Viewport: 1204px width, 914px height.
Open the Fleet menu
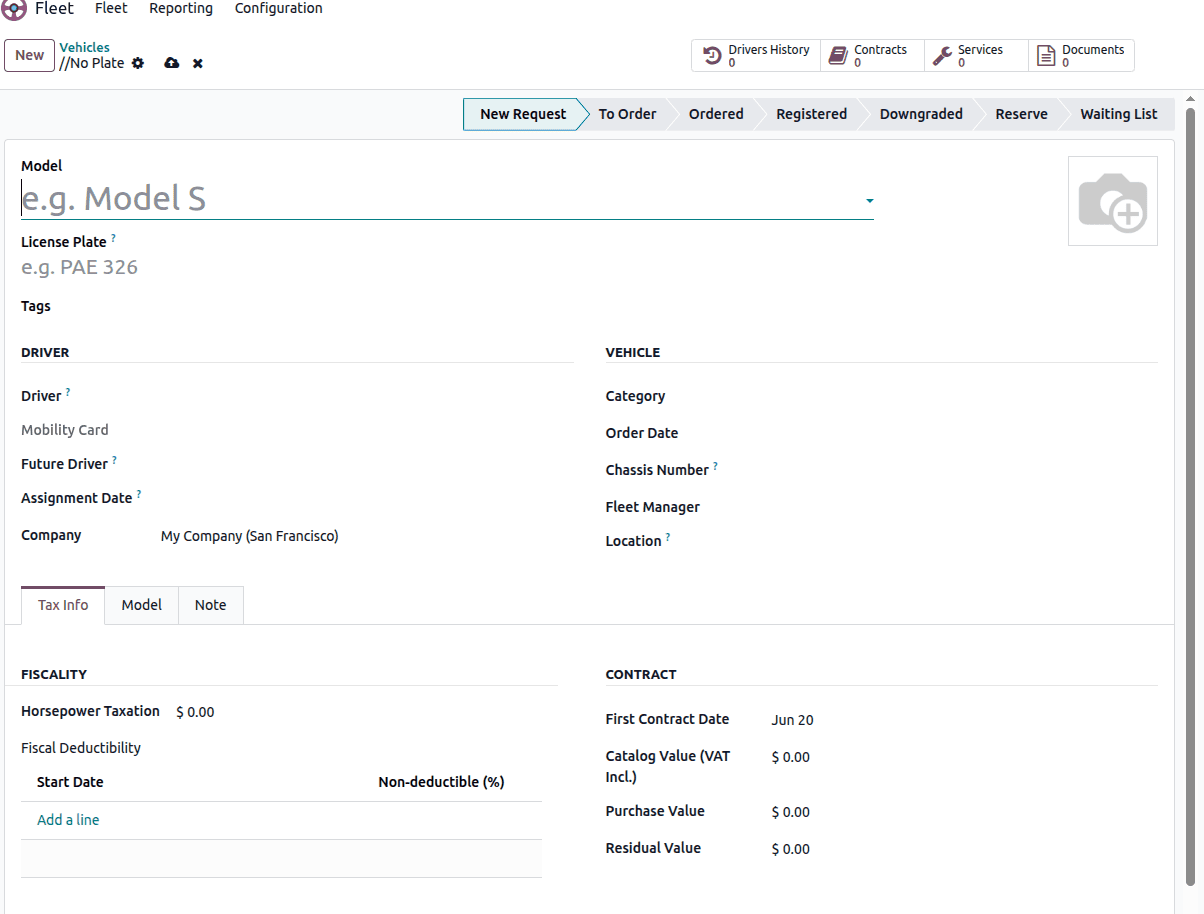[111, 8]
